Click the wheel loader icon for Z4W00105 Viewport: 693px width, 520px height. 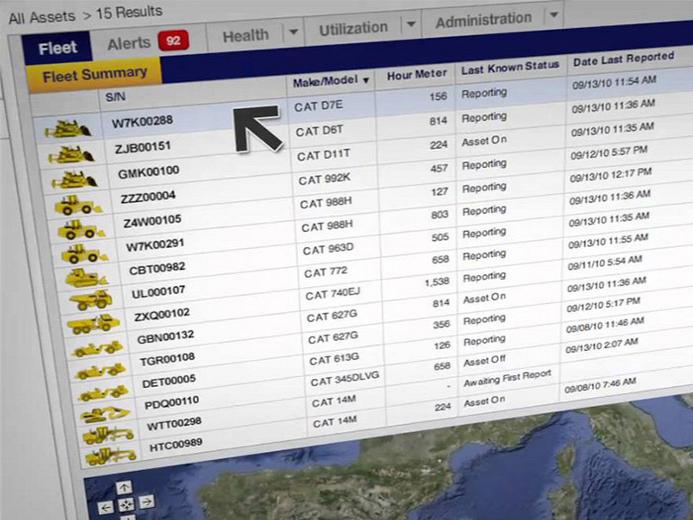[82, 230]
